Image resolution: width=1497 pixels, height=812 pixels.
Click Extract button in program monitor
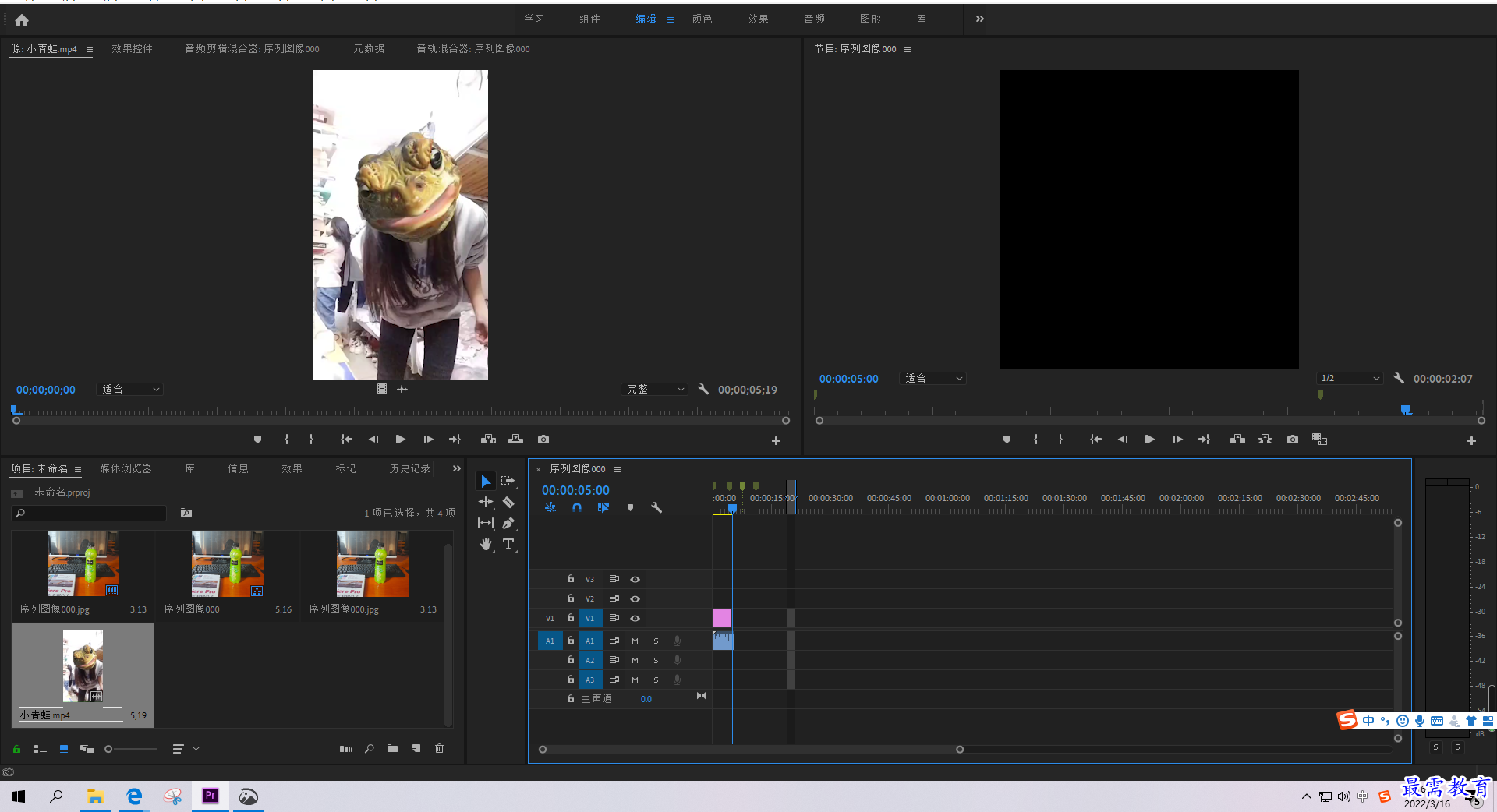[1265, 440]
